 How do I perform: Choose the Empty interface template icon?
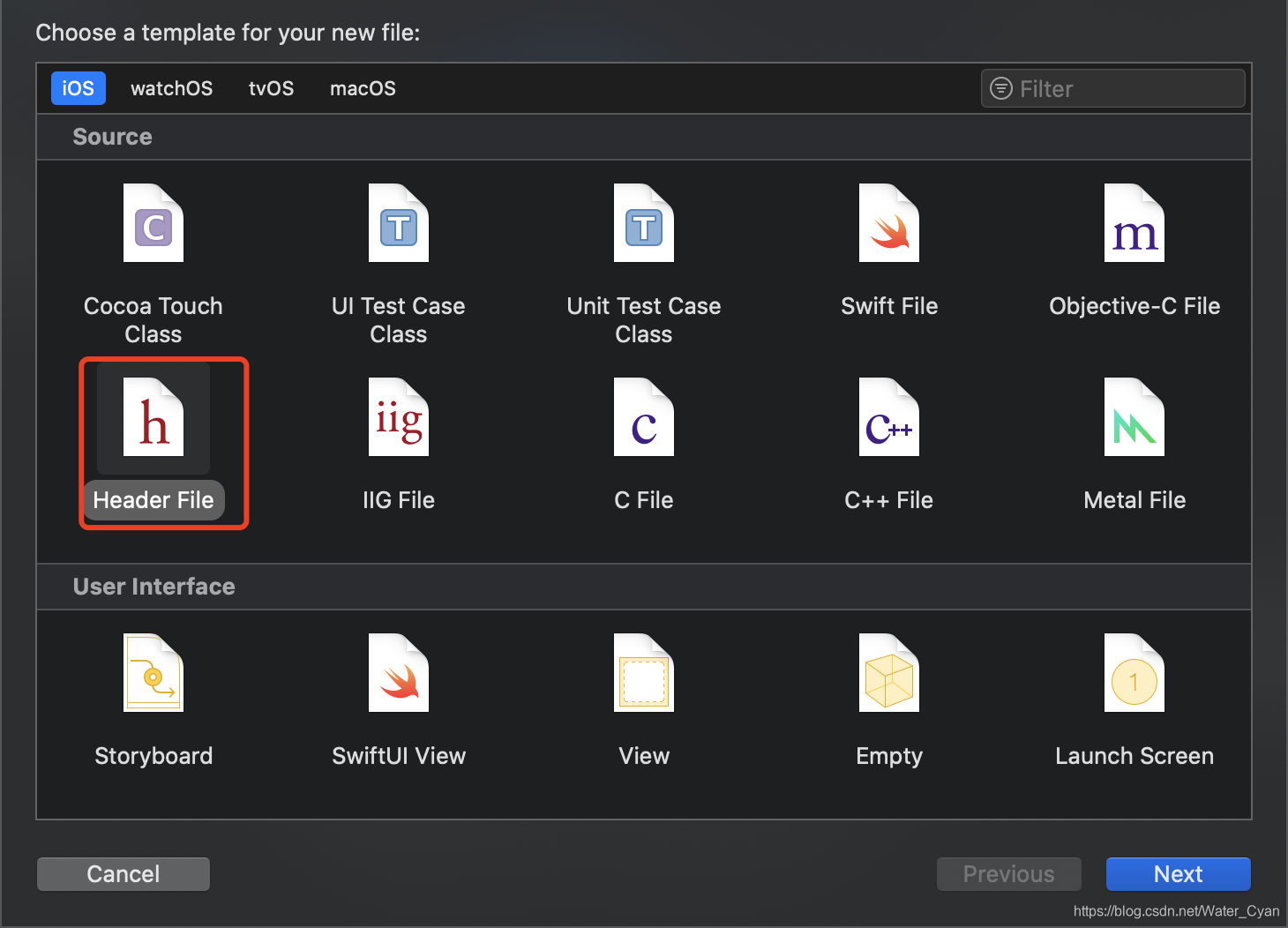pyautogui.click(x=889, y=673)
